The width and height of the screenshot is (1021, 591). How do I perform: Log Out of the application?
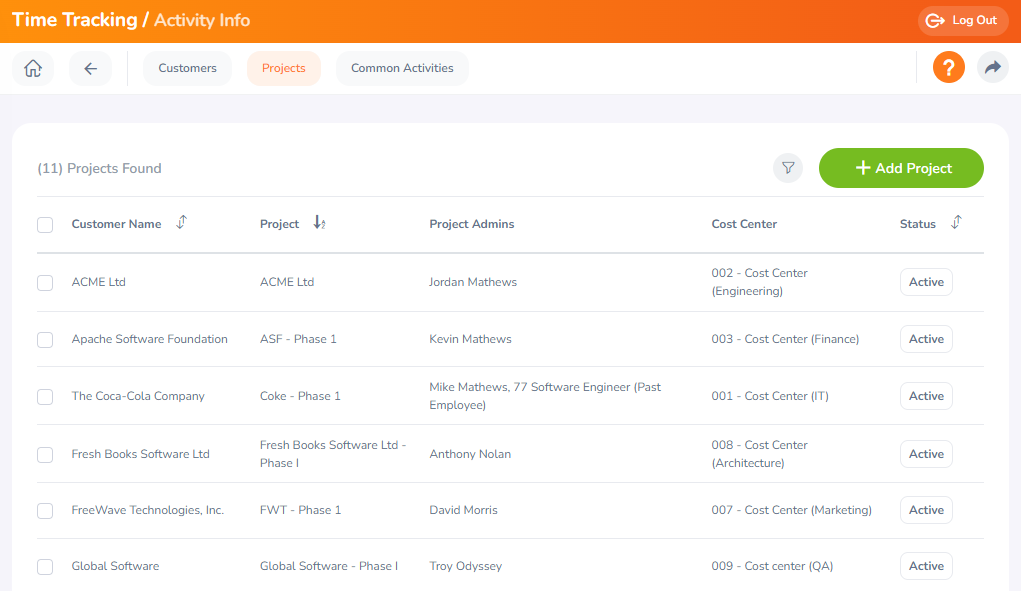tap(963, 21)
